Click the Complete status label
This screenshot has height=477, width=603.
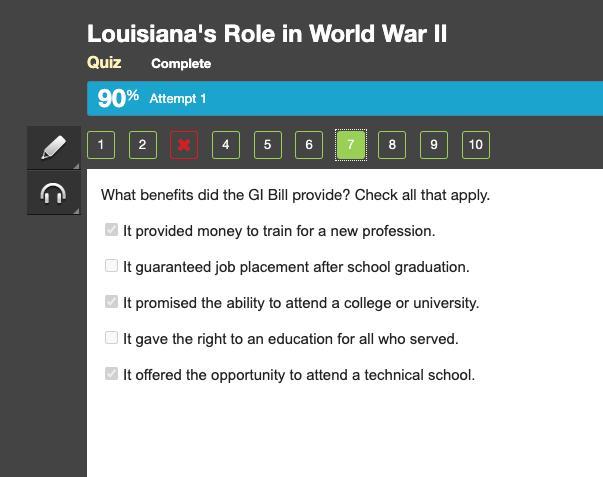coord(181,63)
